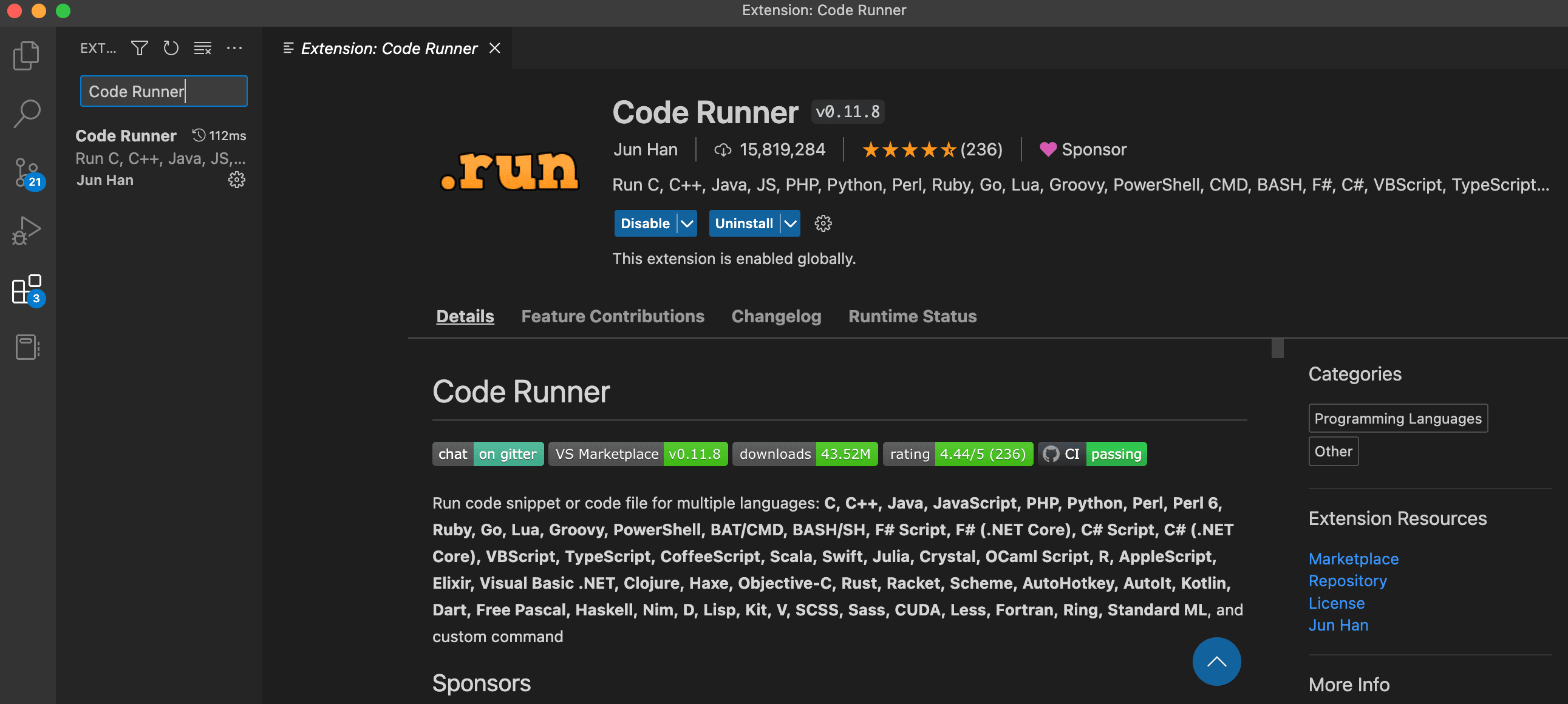Click the Extensions view icon
Viewport: 1568px width, 704px height.
[x=27, y=289]
